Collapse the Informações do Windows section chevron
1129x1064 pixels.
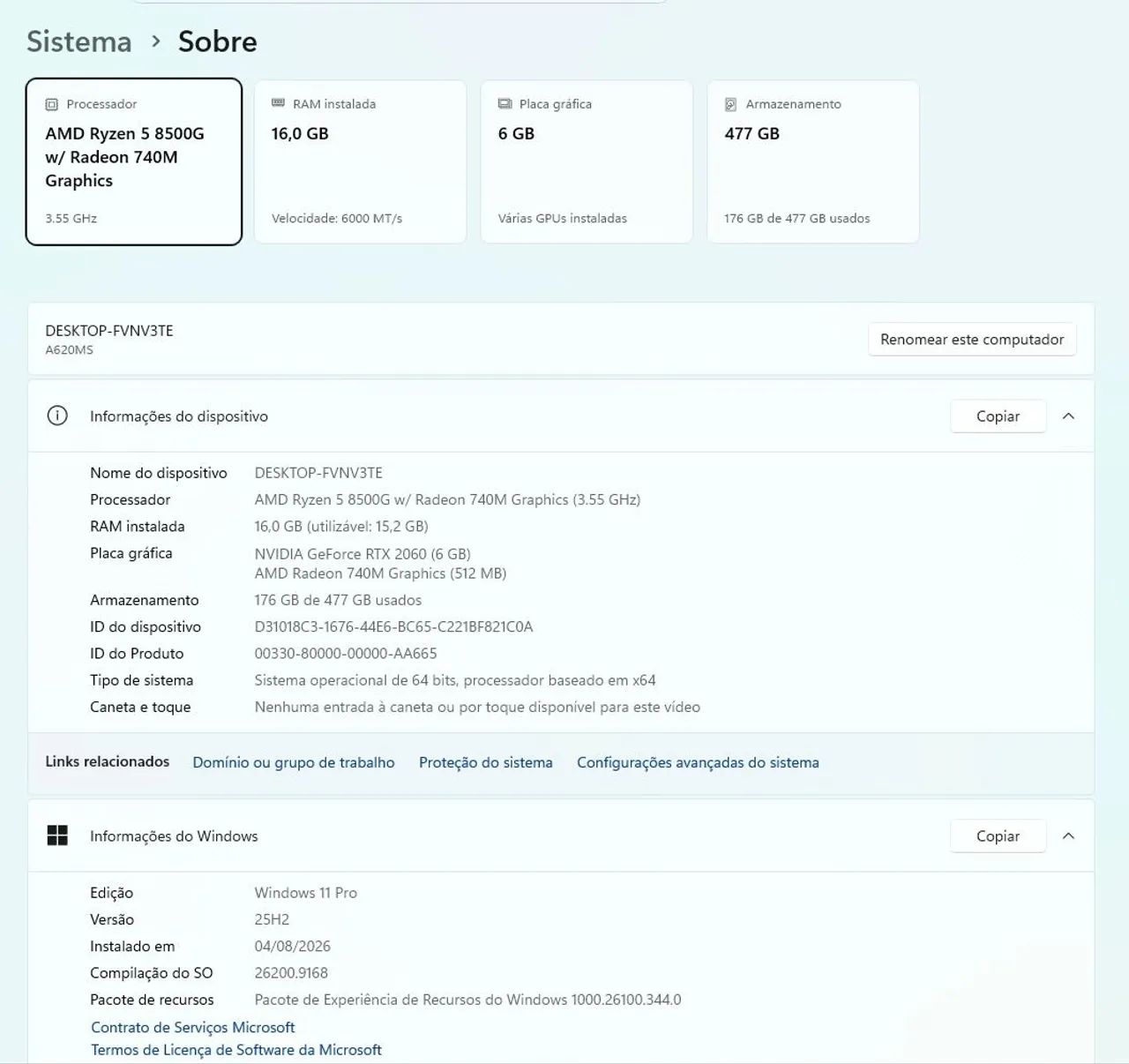pyautogui.click(x=1068, y=835)
